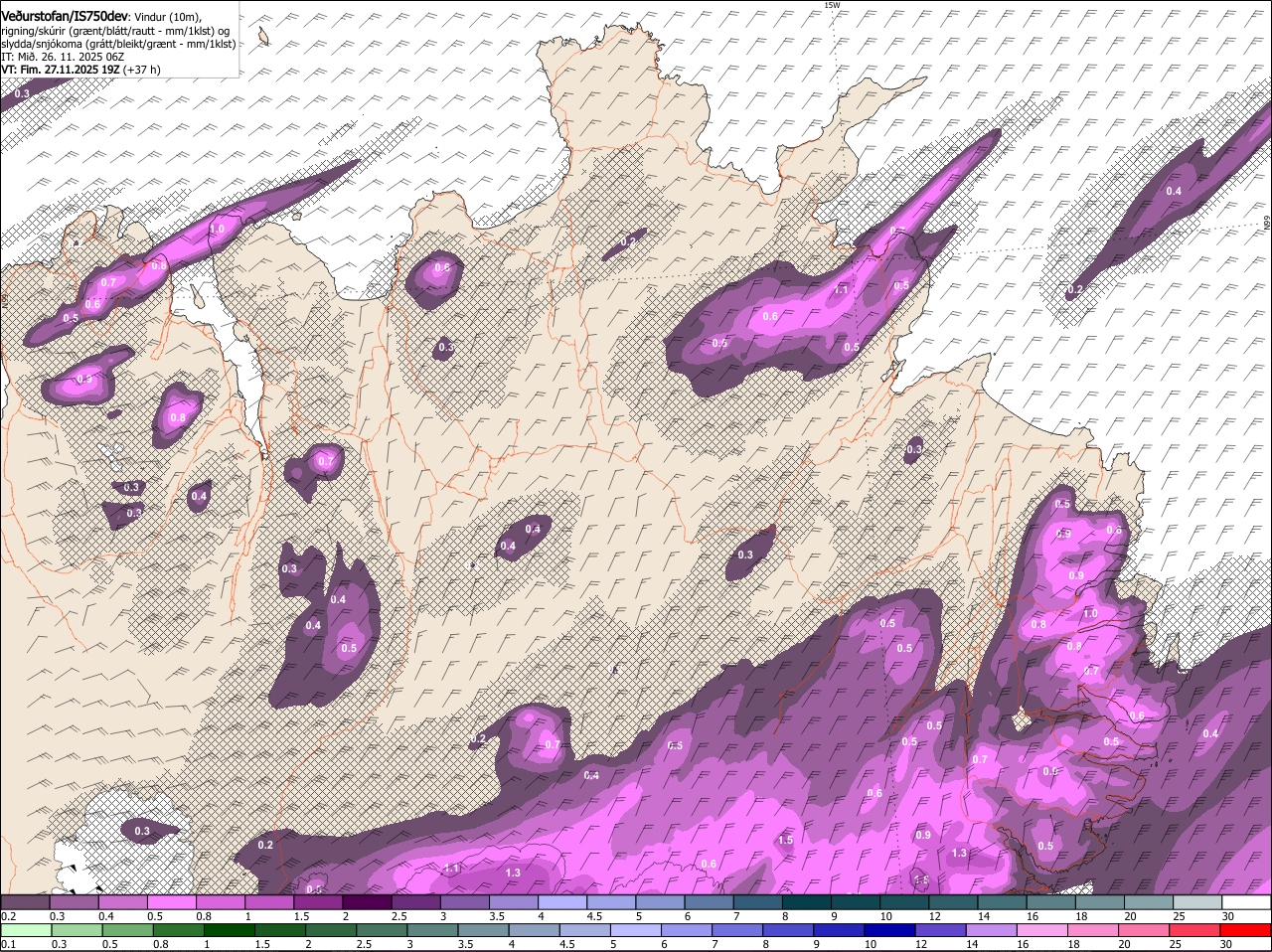
Task: Click the 30 label in the lower legend row
Action: (1225, 944)
